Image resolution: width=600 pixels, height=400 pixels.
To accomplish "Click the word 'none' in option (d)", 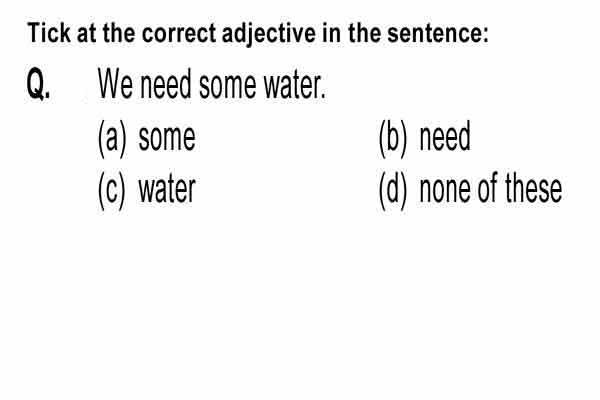I will 445,190.
